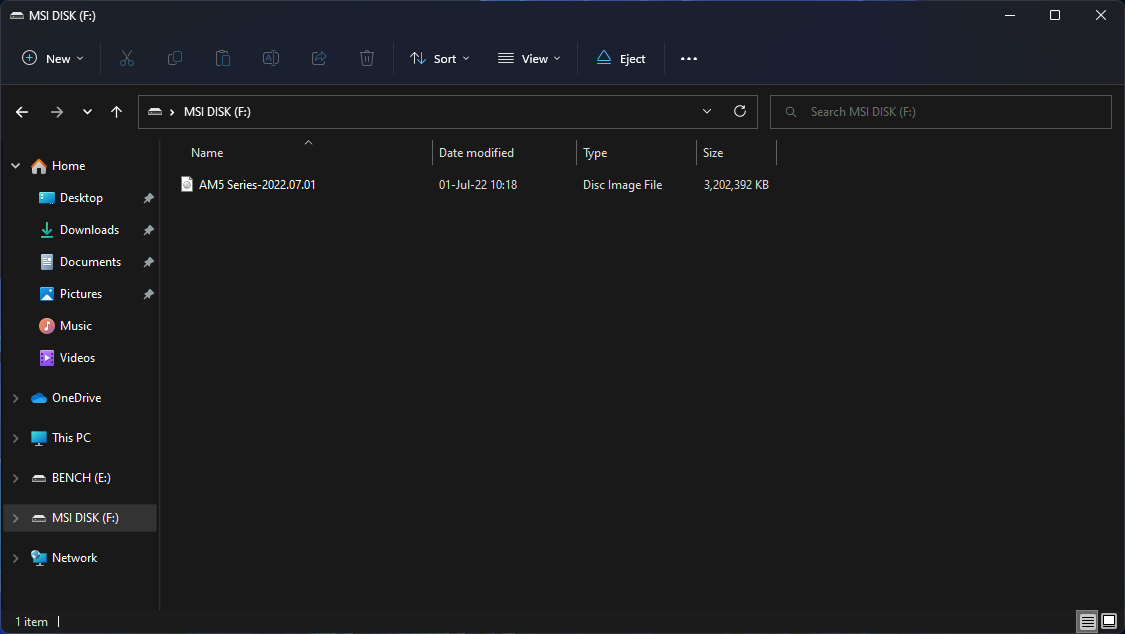Click the search magnifier icon

coord(791,112)
